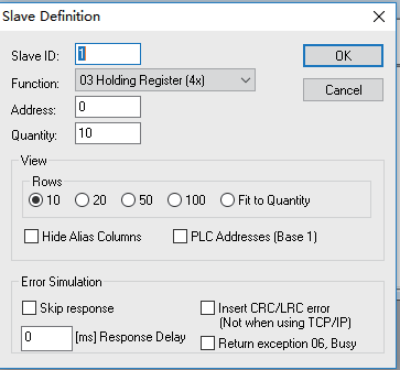Click the Response Delay ms field
400x370 pixels.
tap(47, 338)
